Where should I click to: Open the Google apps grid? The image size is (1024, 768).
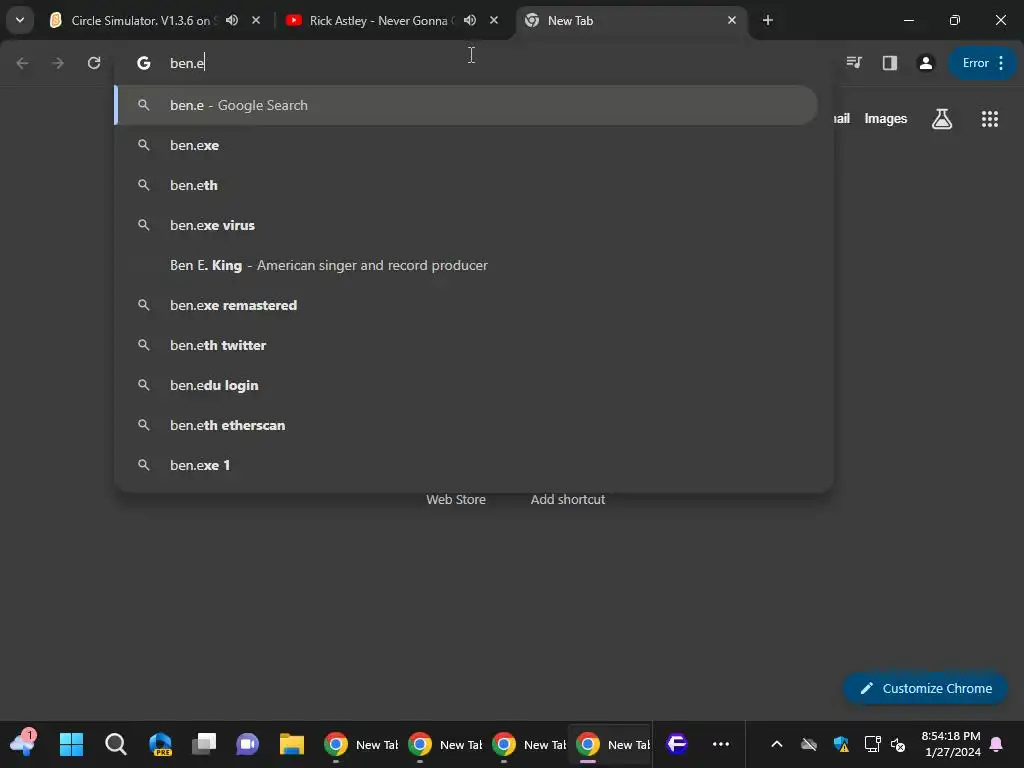point(989,119)
